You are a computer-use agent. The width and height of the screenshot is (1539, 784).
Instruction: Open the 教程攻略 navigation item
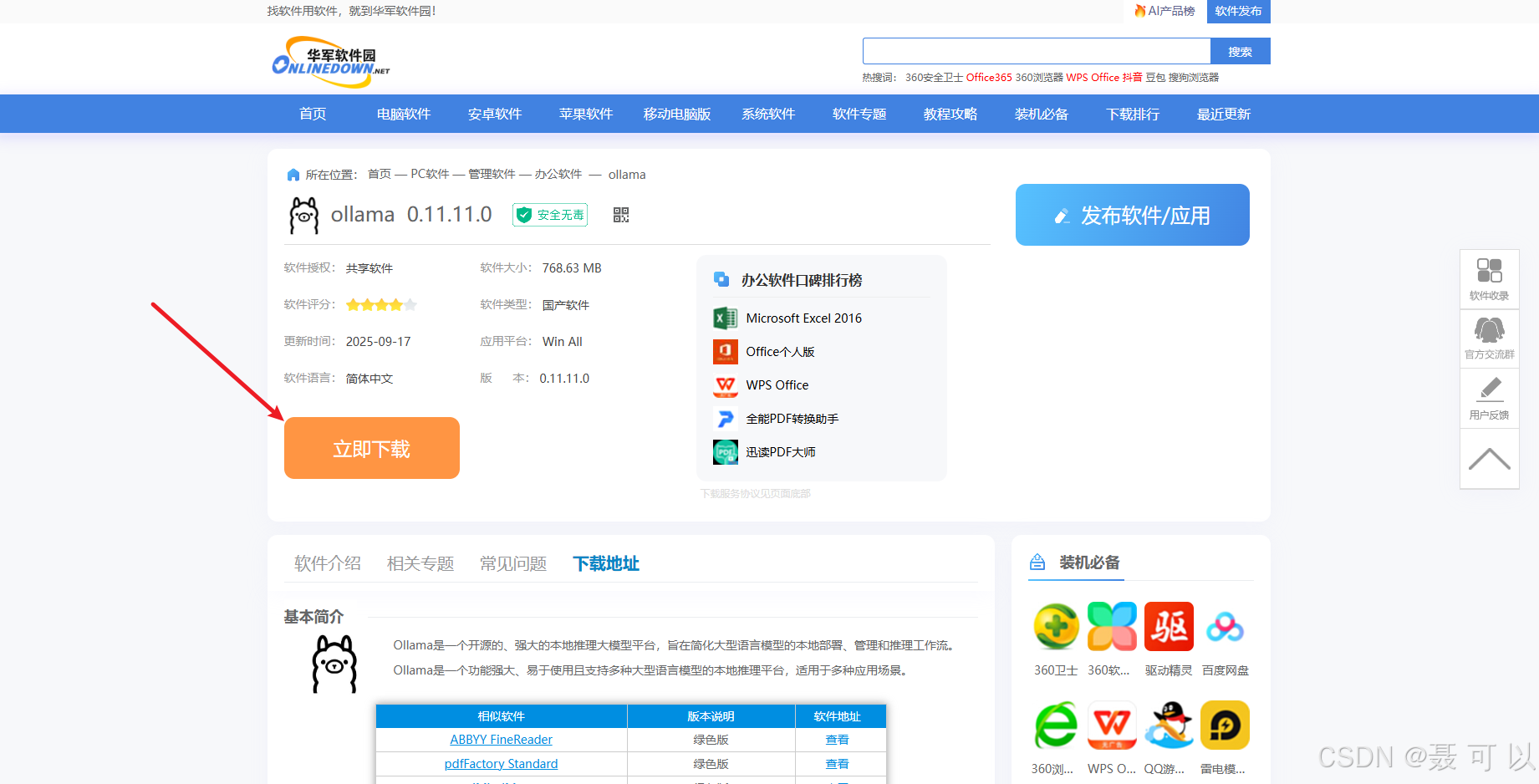pos(950,114)
